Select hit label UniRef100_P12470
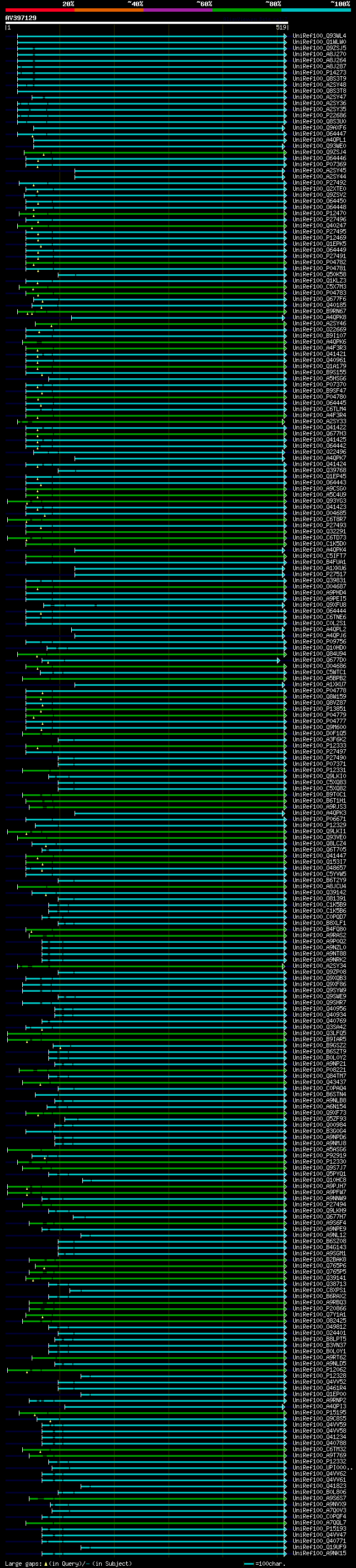The height and width of the screenshot is (1568, 356). point(319,213)
